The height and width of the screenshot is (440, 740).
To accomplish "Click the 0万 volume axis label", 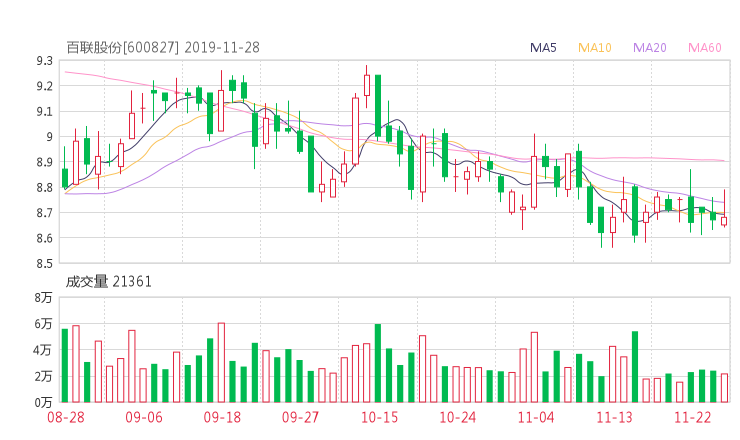I will pos(43,402).
